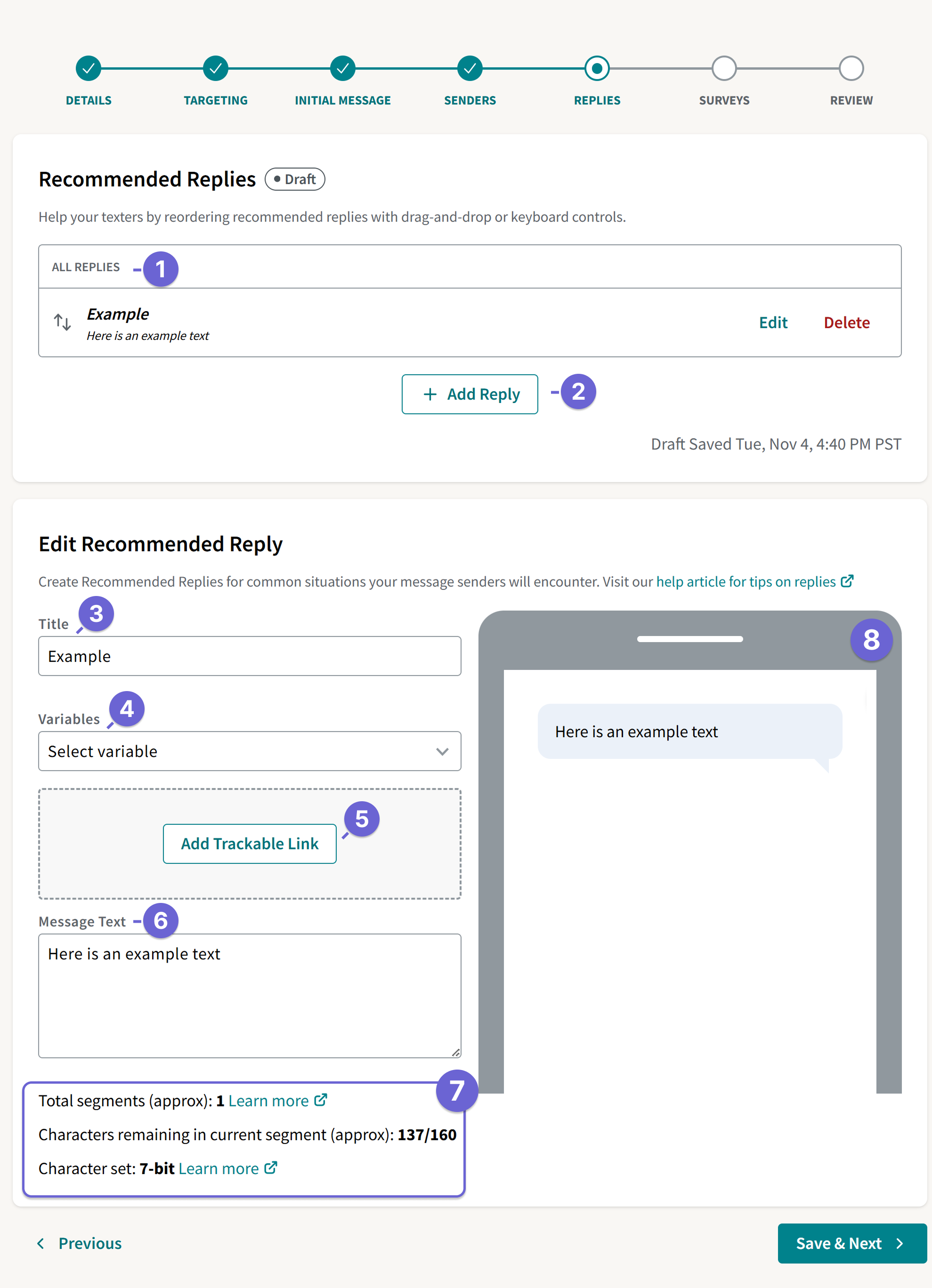Click the plus icon inside Add Reply button
The image size is (932, 1288).
click(430, 394)
